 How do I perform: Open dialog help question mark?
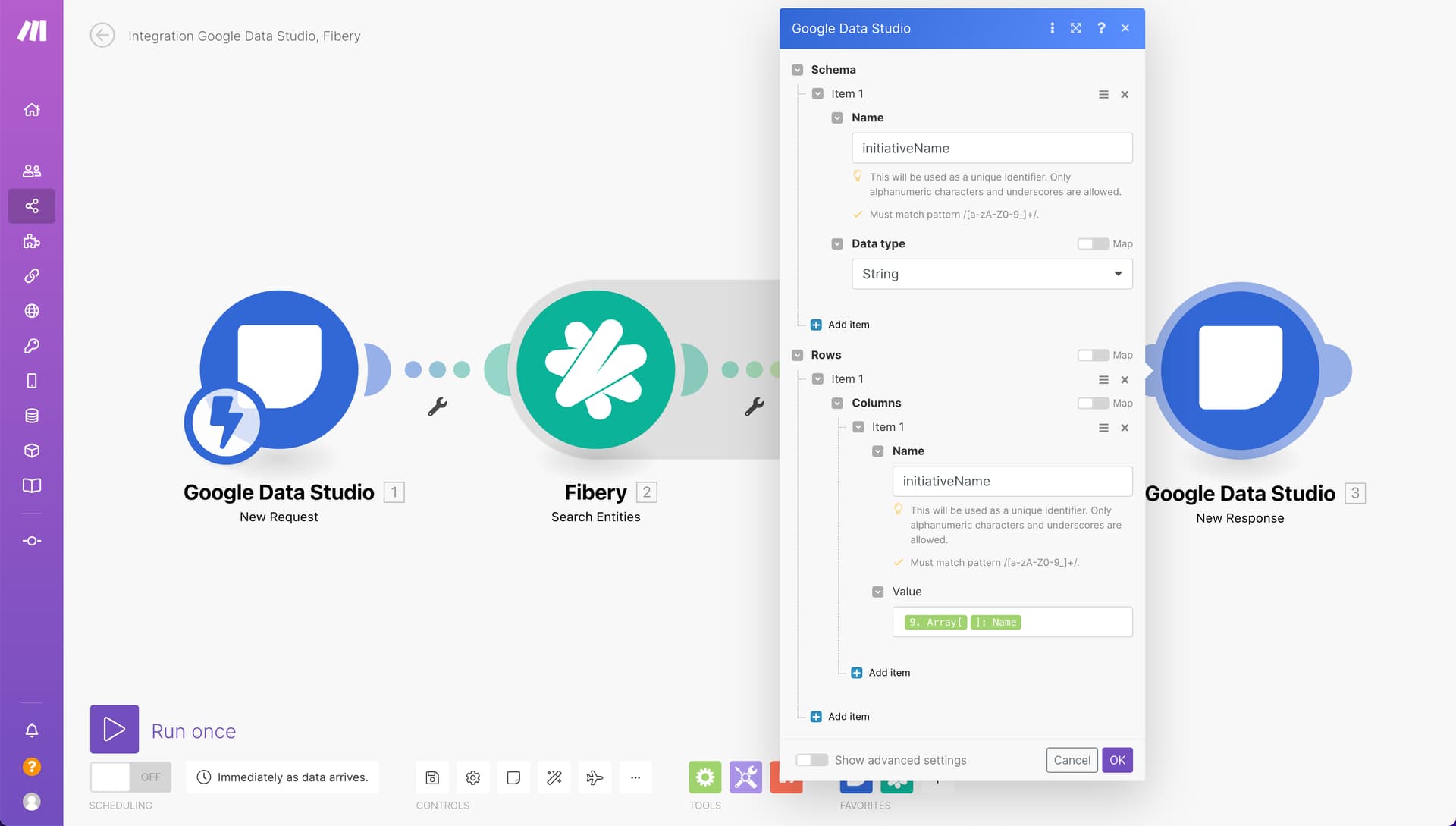[1101, 28]
